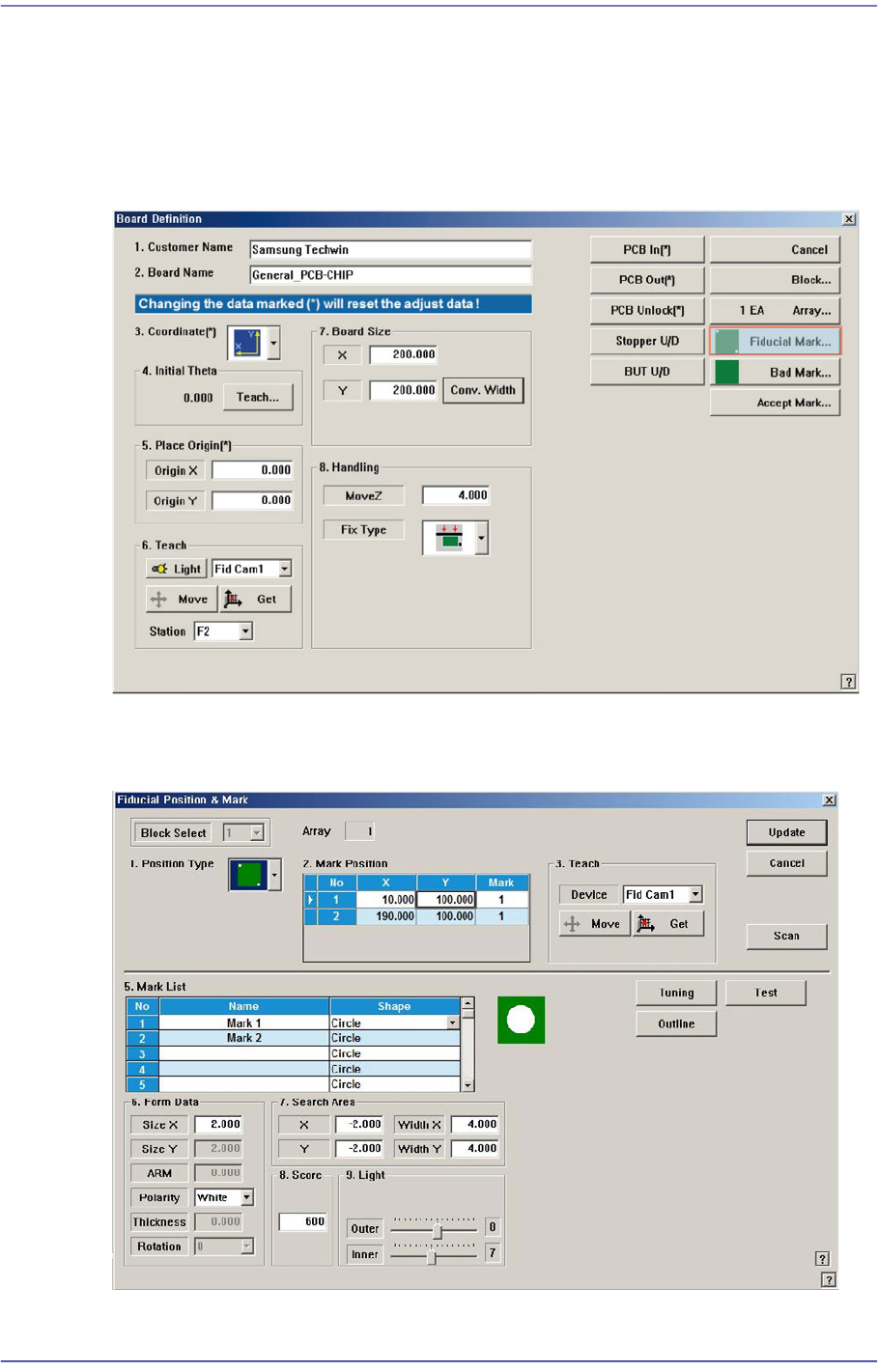878x1372 pixels.
Task: Open the Fiducial Mark dialog button
Action: [x=776, y=342]
